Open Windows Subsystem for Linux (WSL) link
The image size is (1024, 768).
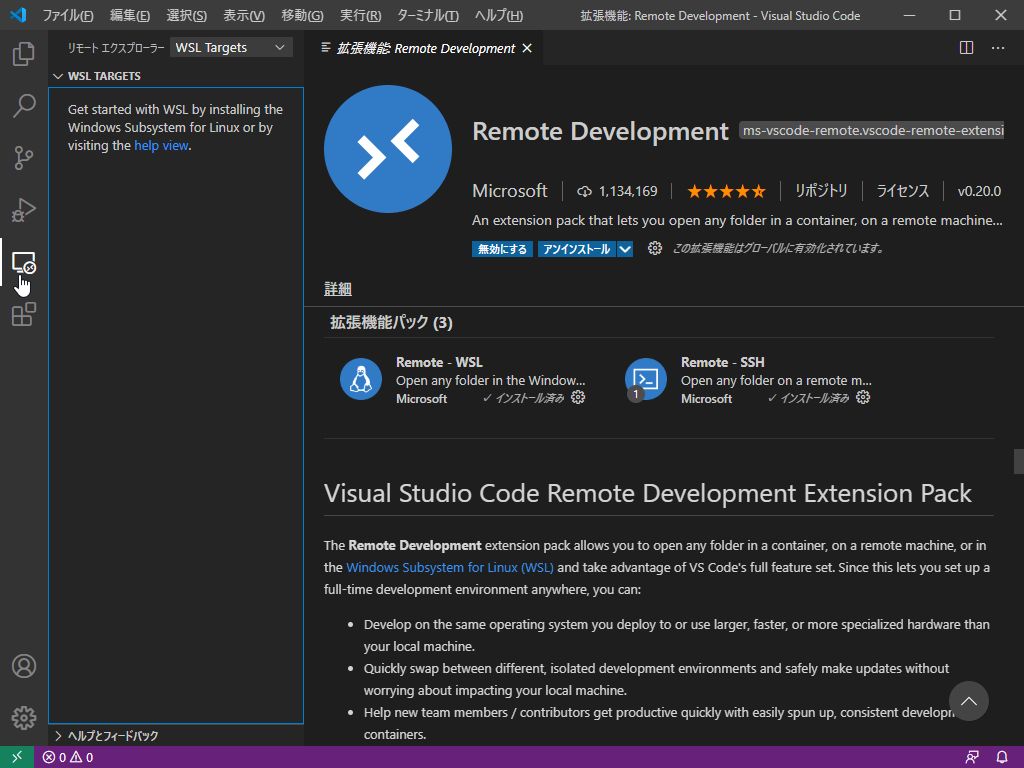point(449,568)
